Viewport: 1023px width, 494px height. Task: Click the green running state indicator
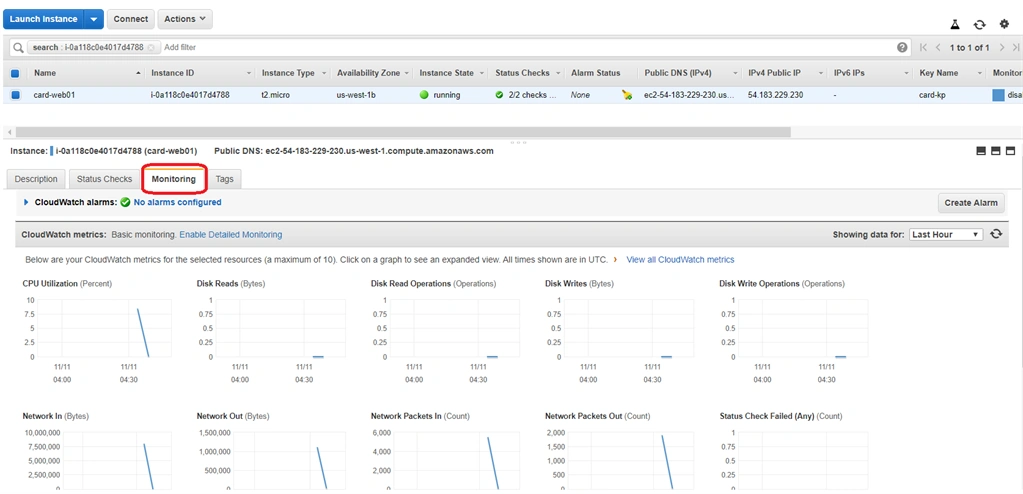coord(424,95)
